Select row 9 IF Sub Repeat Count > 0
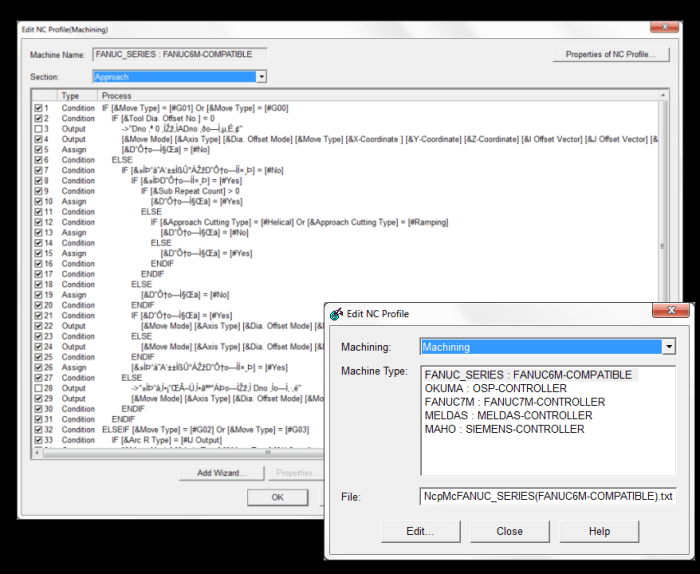700x574 pixels. (x=190, y=191)
